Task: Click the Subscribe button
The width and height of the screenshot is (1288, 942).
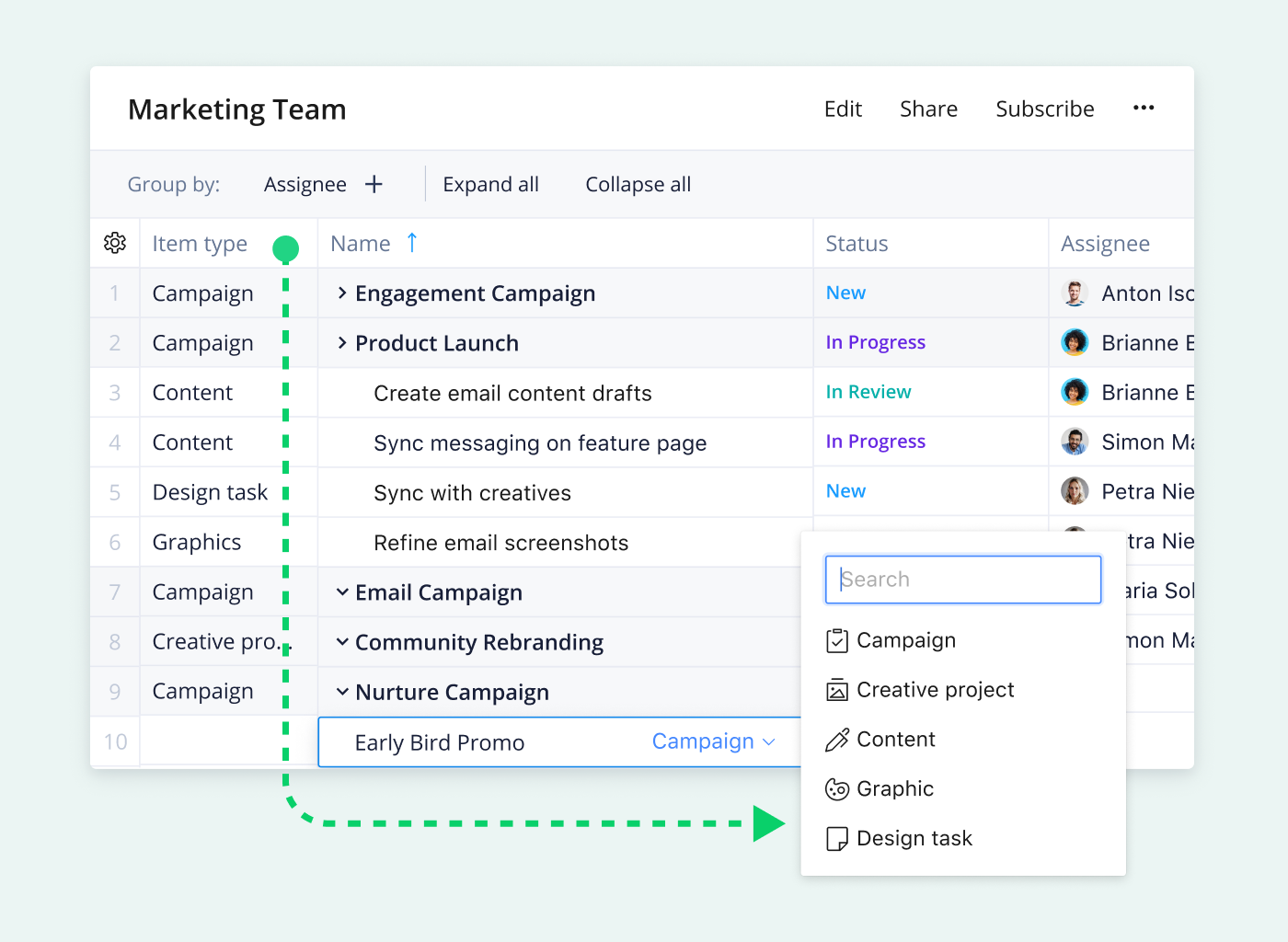Action: tap(1044, 109)
